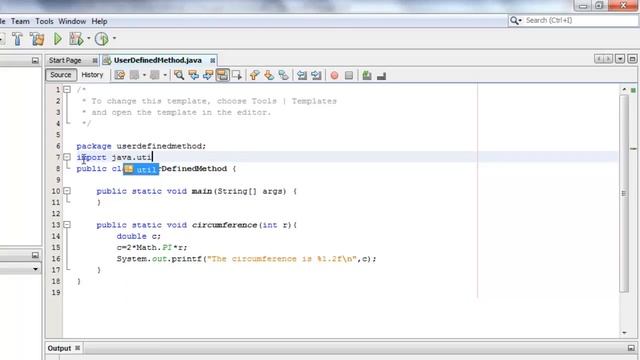Click the Uncomment code icon
This screenshot has height=360, width=640.
[x=381, y=76]
